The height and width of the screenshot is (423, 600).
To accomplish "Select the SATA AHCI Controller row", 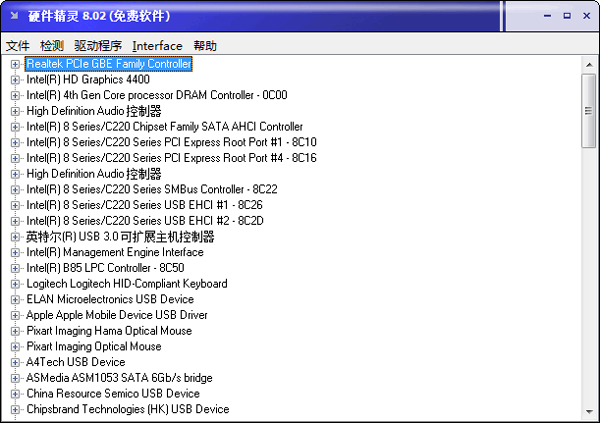I will [165, 127].
